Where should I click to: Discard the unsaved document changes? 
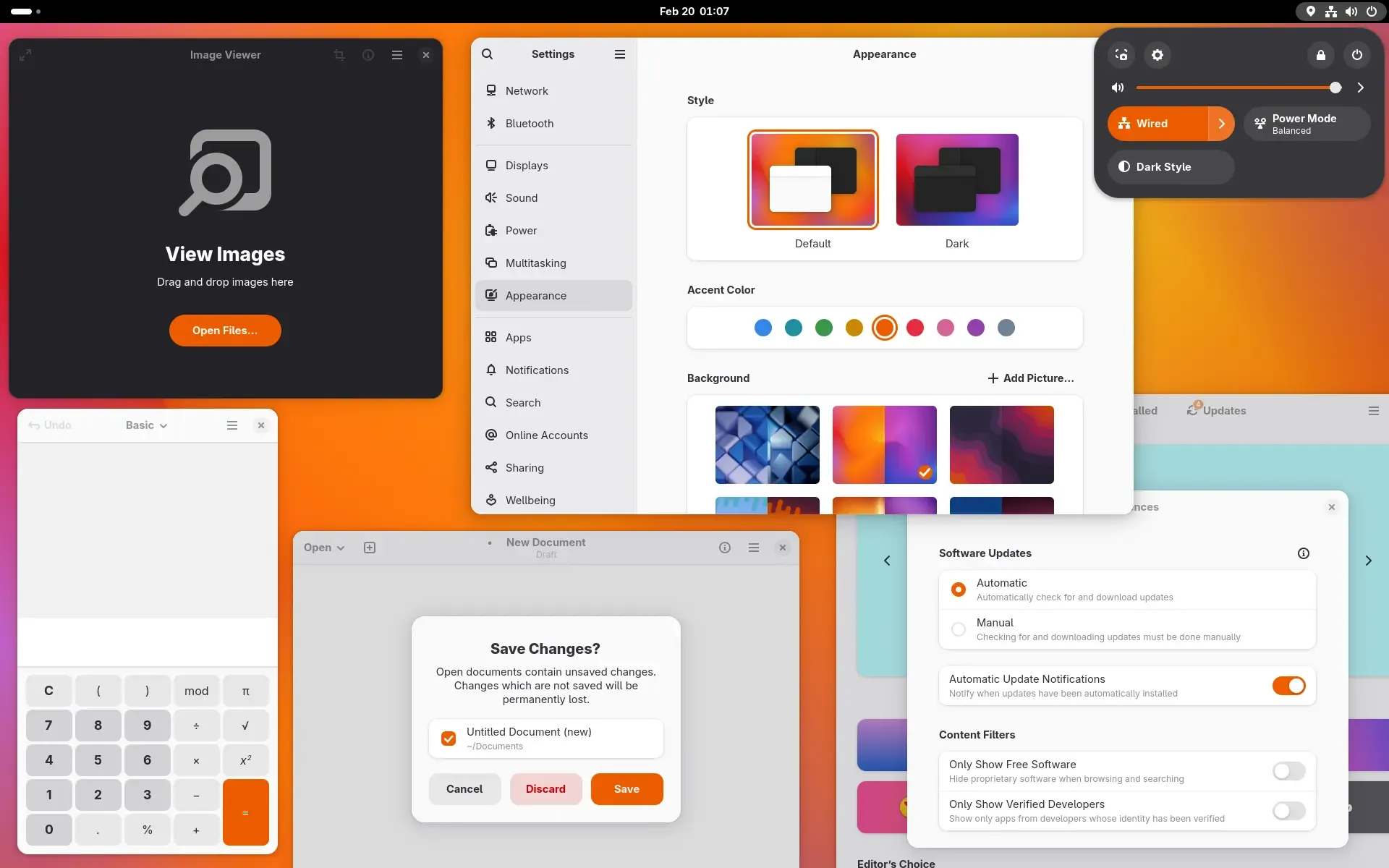pos(545,789)
